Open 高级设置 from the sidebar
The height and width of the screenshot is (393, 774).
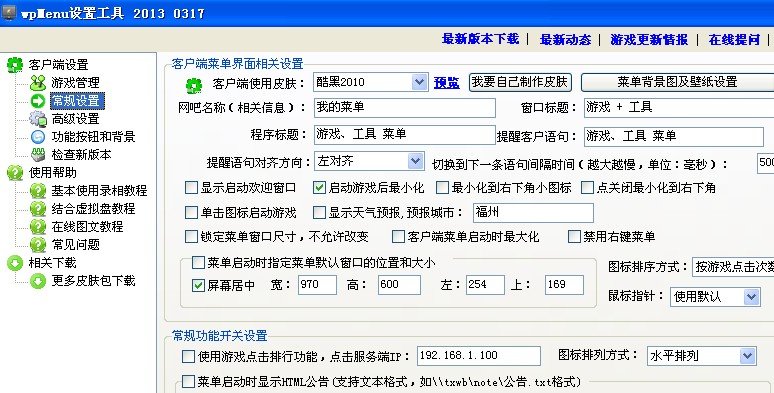coord(76,118)
